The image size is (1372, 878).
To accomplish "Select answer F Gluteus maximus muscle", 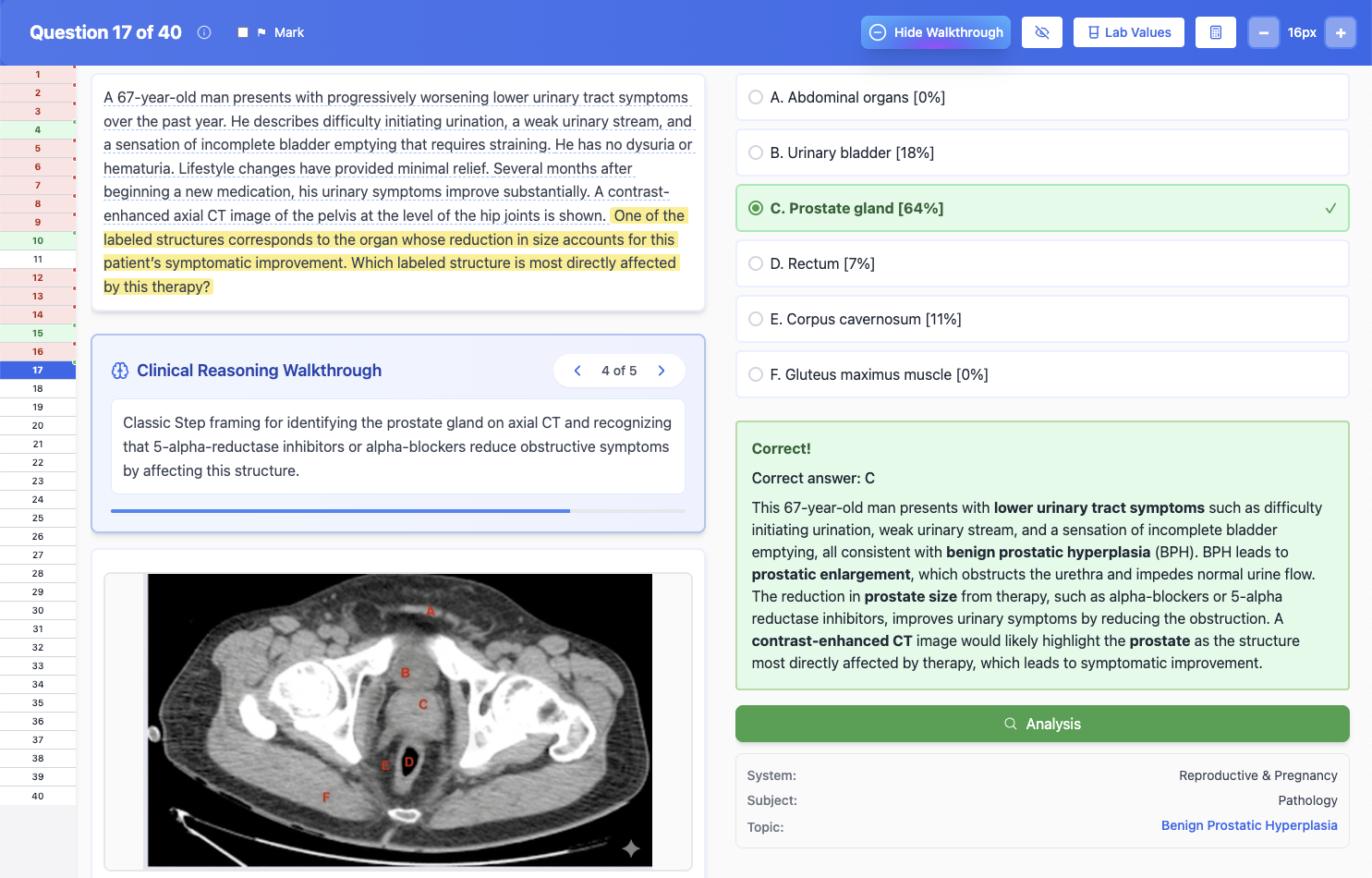I will pos(1042,374).
